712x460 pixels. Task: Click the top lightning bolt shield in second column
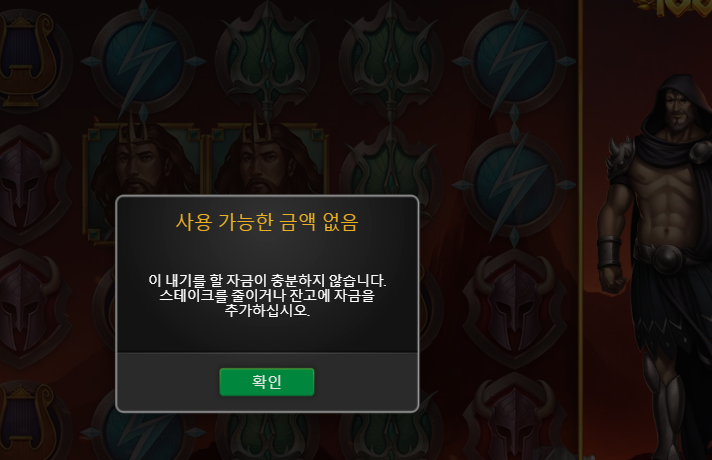pos(143,60)
